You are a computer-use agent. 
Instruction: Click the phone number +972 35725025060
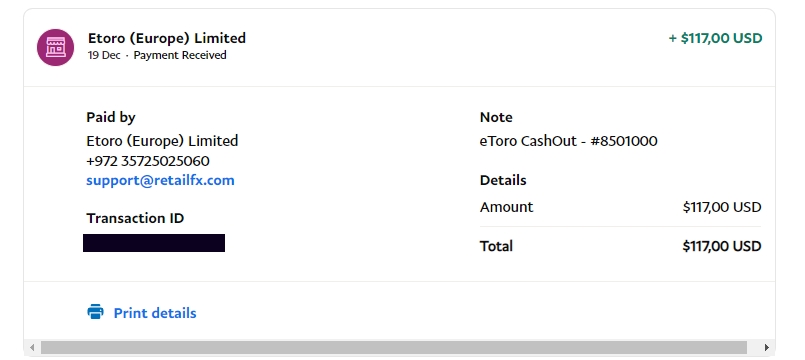[x=148, y=161]
